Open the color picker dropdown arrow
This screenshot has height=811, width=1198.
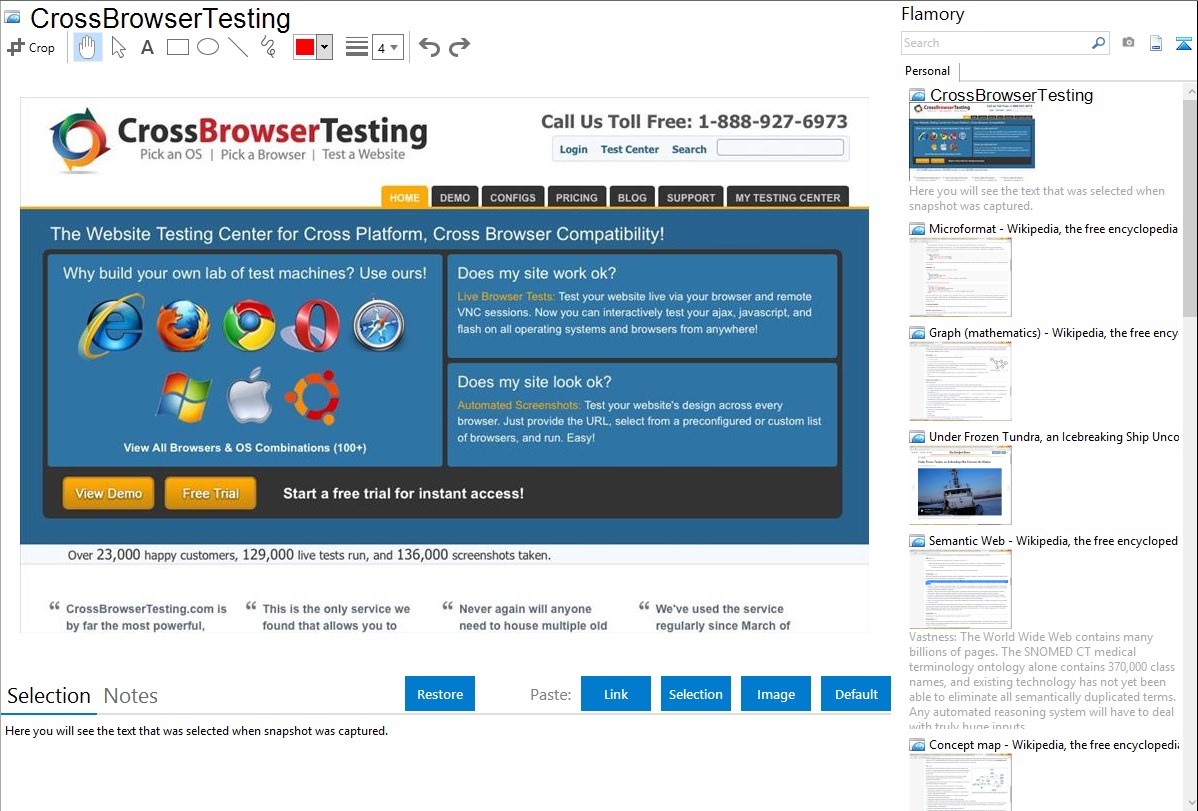[325, 47]
